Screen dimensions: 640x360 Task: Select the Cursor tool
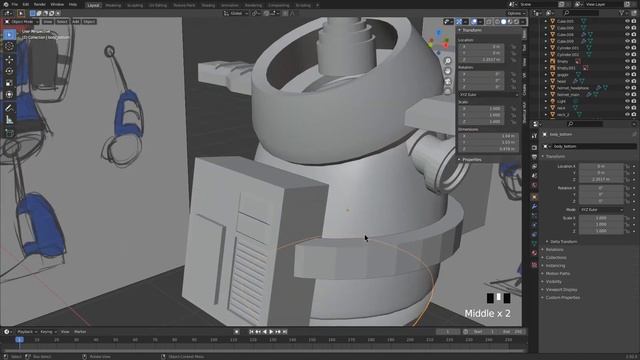coord(9,46)
